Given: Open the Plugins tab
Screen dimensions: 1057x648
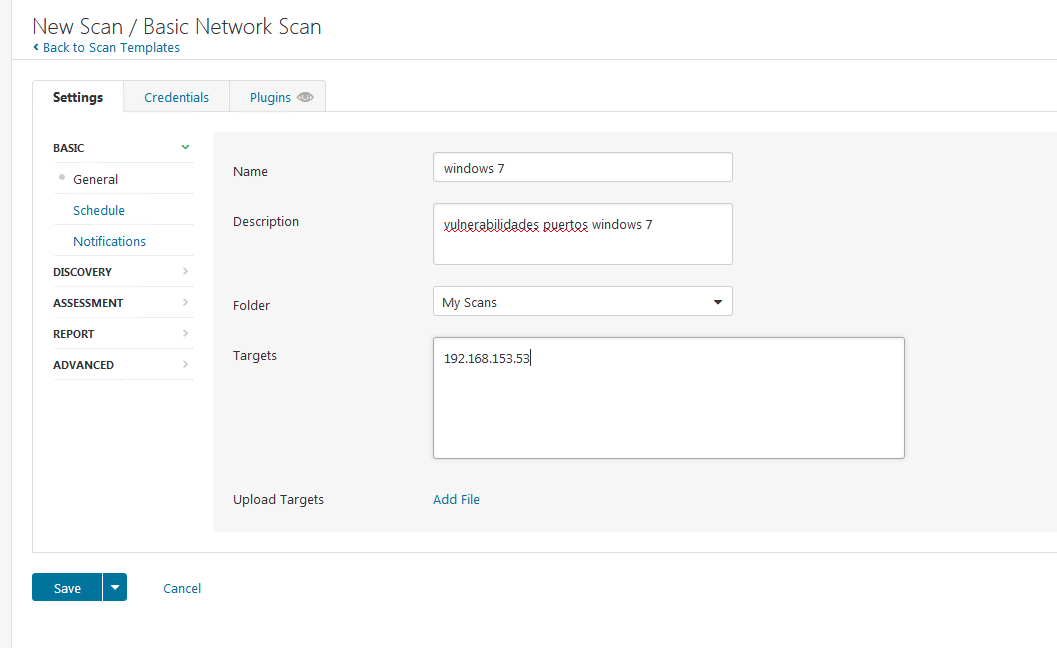Looking at the screenshot, I should pos(270,97).
